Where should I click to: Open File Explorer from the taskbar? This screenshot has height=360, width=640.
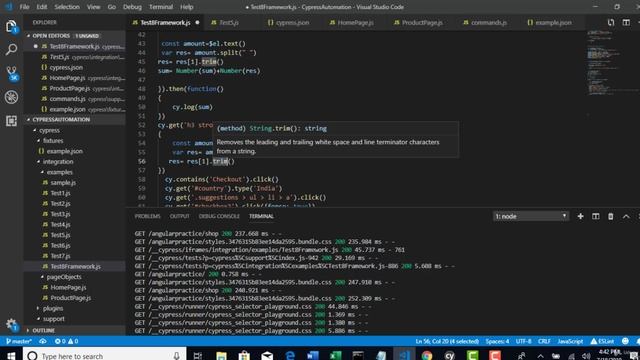[x=222, y=356]
